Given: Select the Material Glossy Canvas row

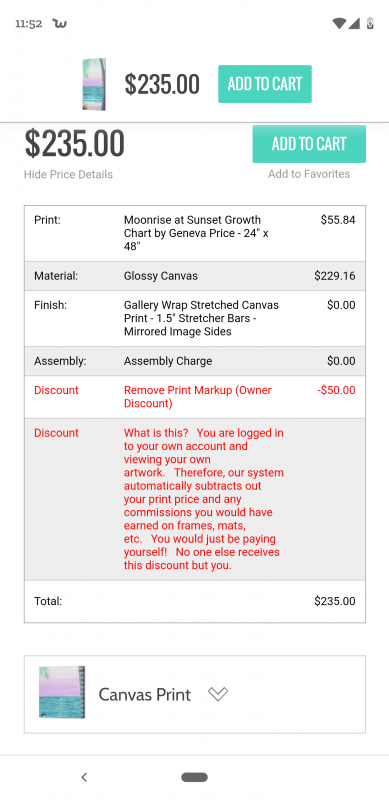Looking at the screenshot, I should 194,276.
